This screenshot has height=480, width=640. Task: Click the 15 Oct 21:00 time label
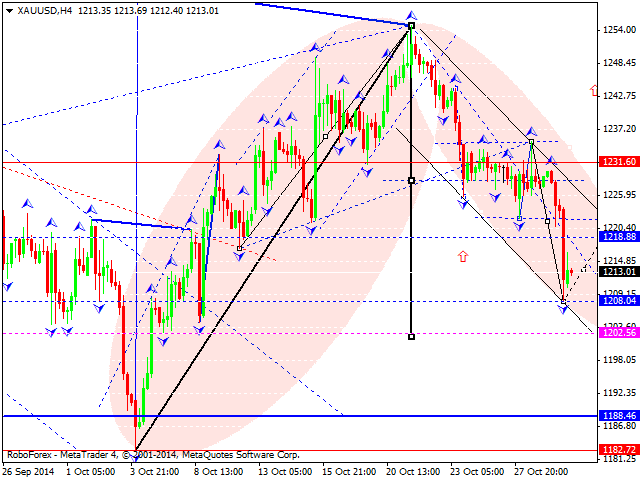tap(349, 472)
